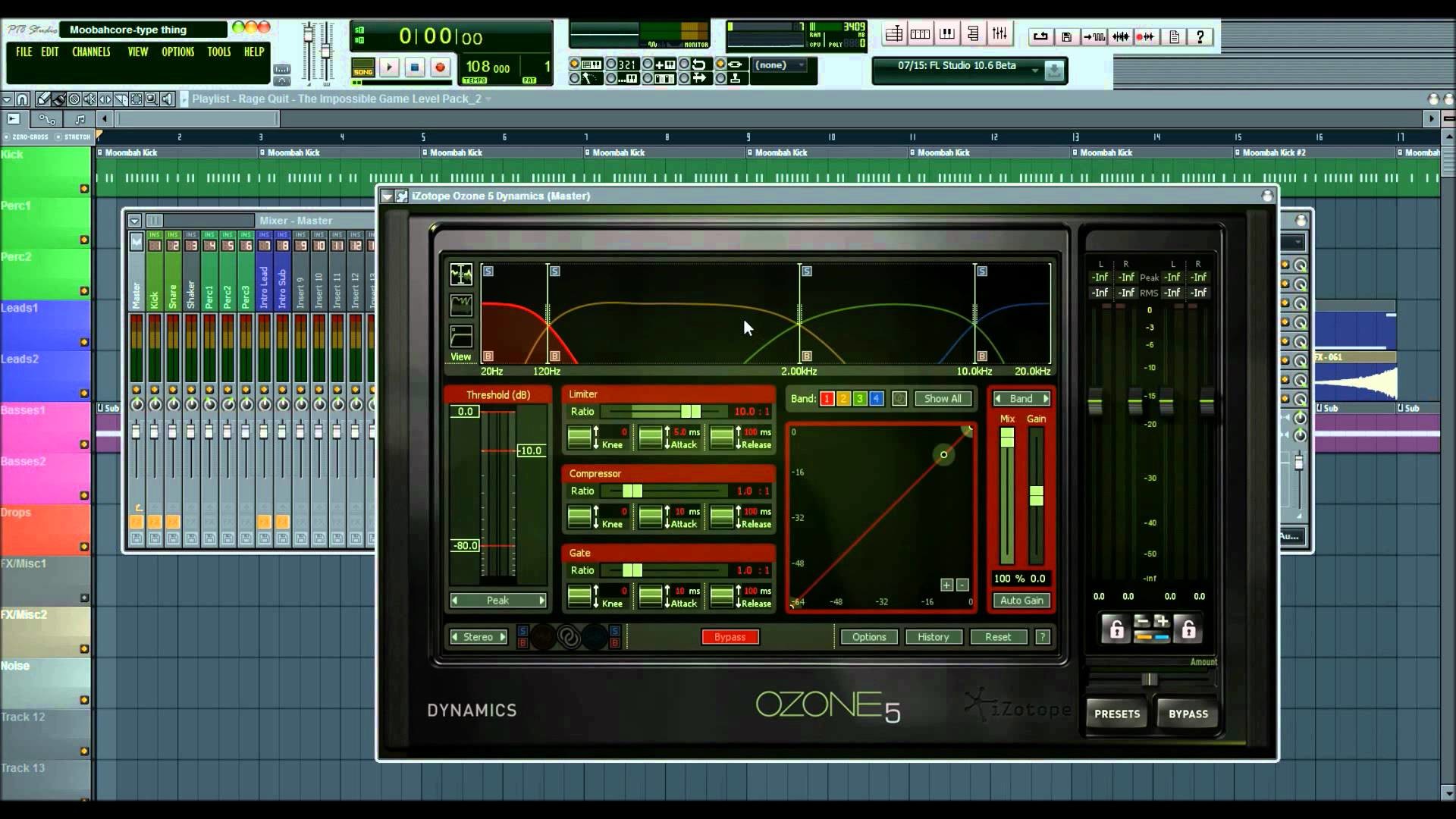This screenshot has height=819, width=1456.
Task: Open the playlist window from the toolbar
Action: pos(895,34)
